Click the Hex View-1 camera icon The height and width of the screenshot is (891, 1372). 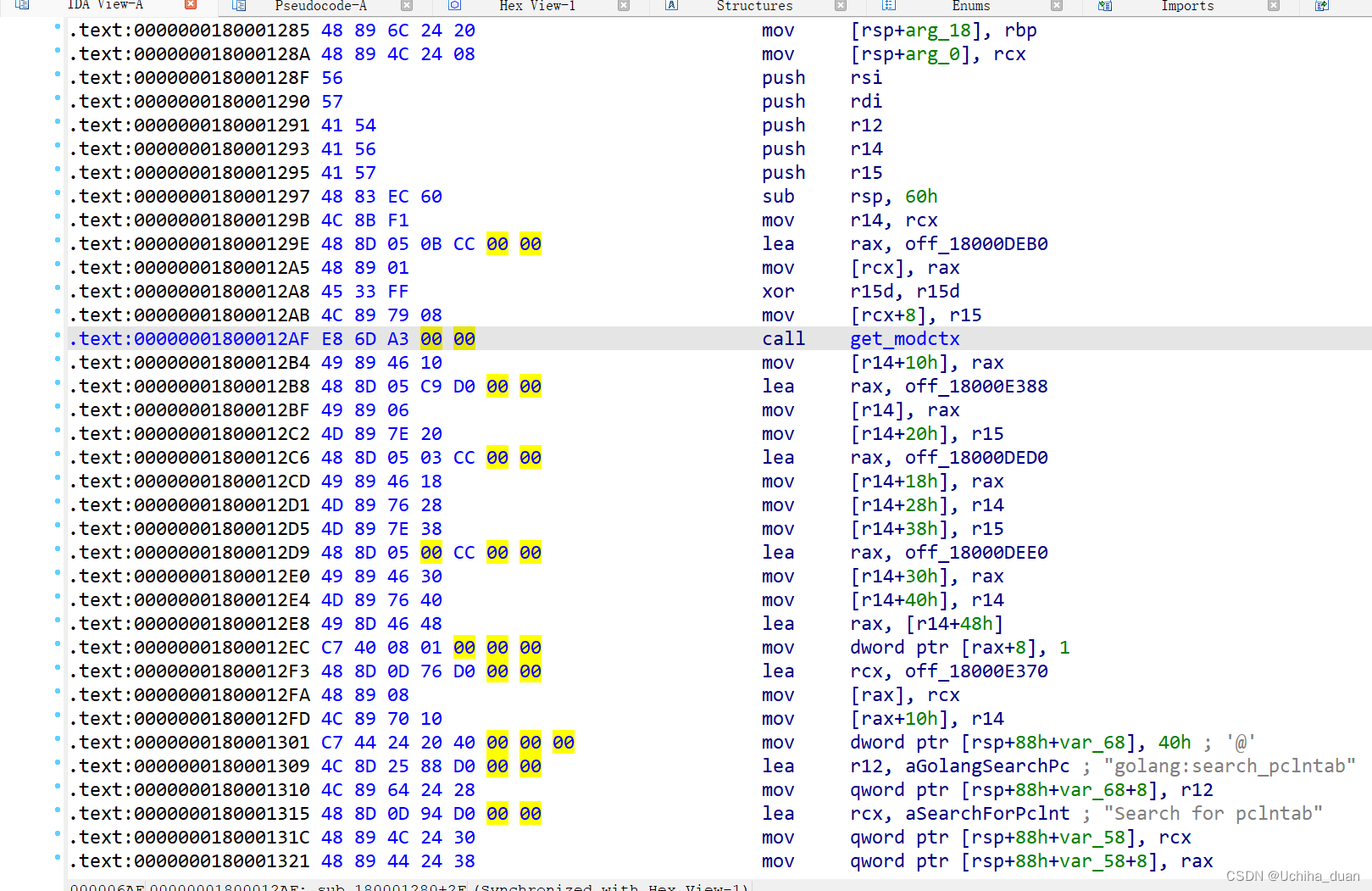455,6
